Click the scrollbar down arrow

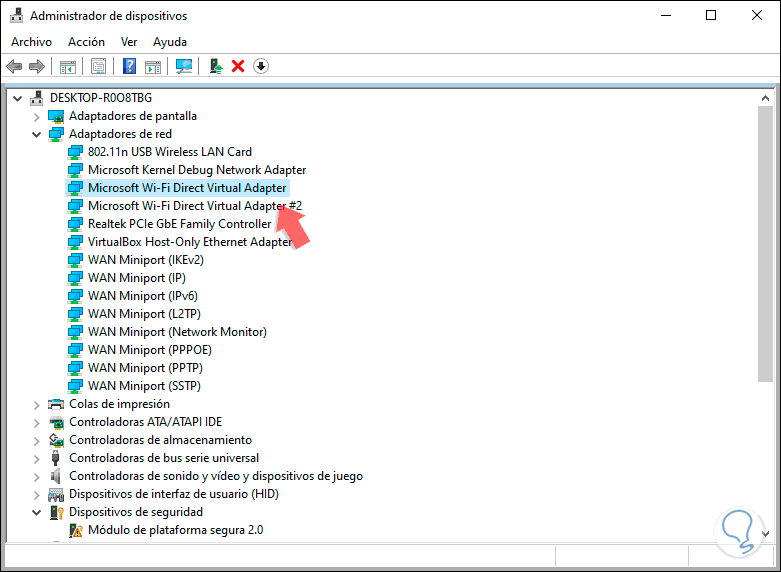[765, 534]
